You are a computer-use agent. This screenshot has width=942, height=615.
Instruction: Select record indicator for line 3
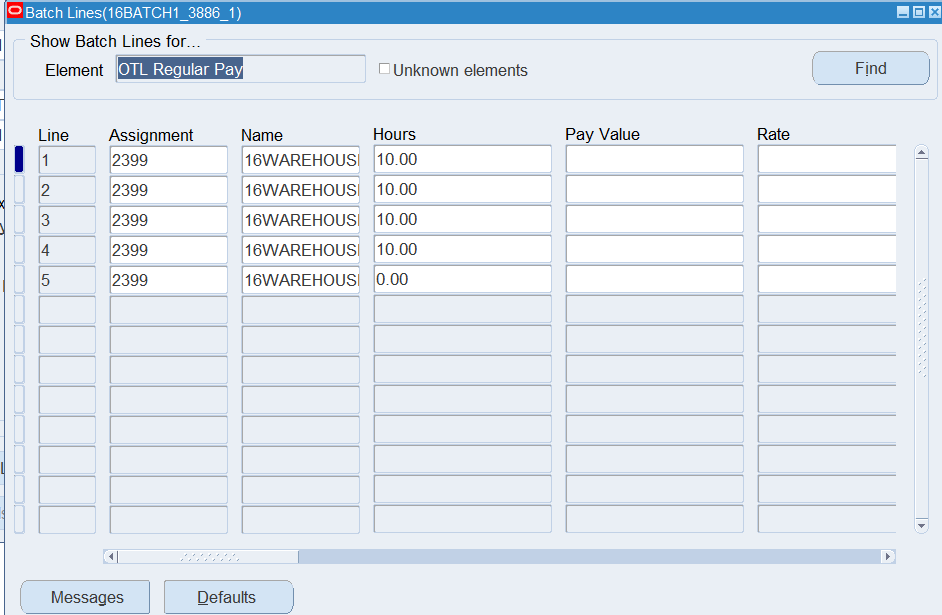point(19,220)
